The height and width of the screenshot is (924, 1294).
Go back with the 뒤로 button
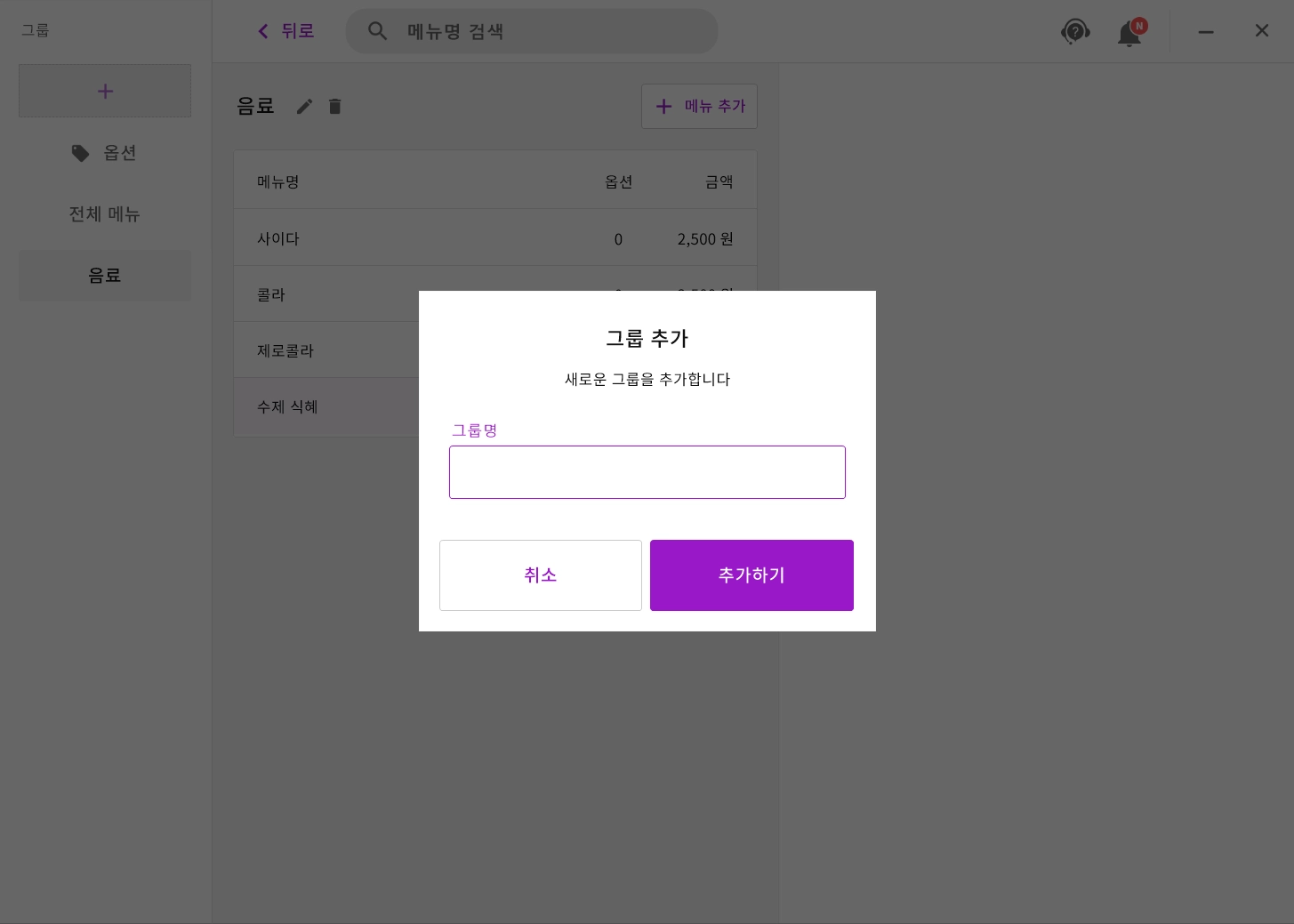(285, 31)
